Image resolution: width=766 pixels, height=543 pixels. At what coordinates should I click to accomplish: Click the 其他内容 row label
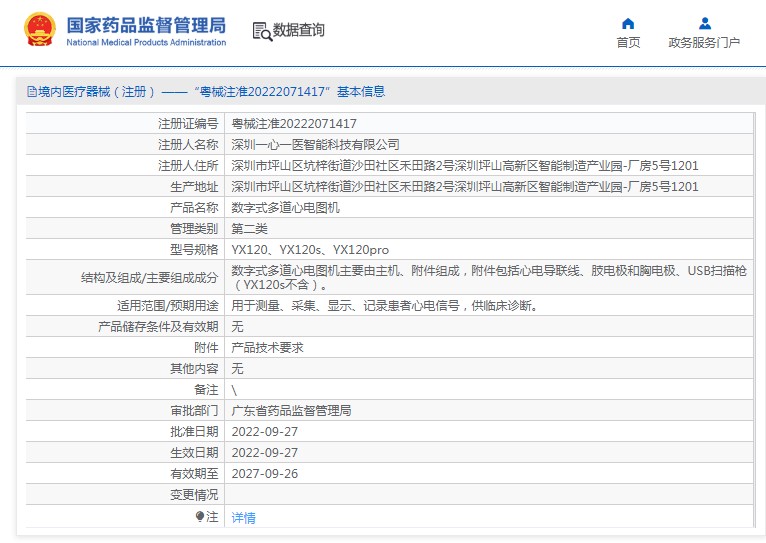[x=194, y=369]
